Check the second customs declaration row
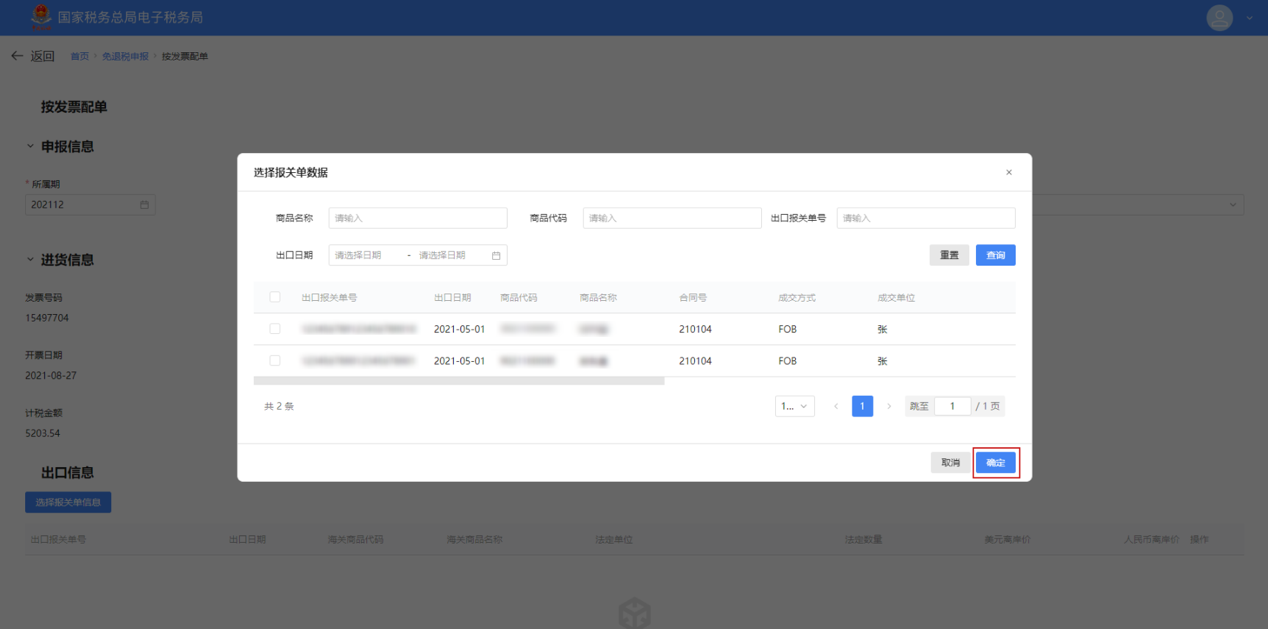Screen dimensions: 1268x629 click(x=275, y=361)
